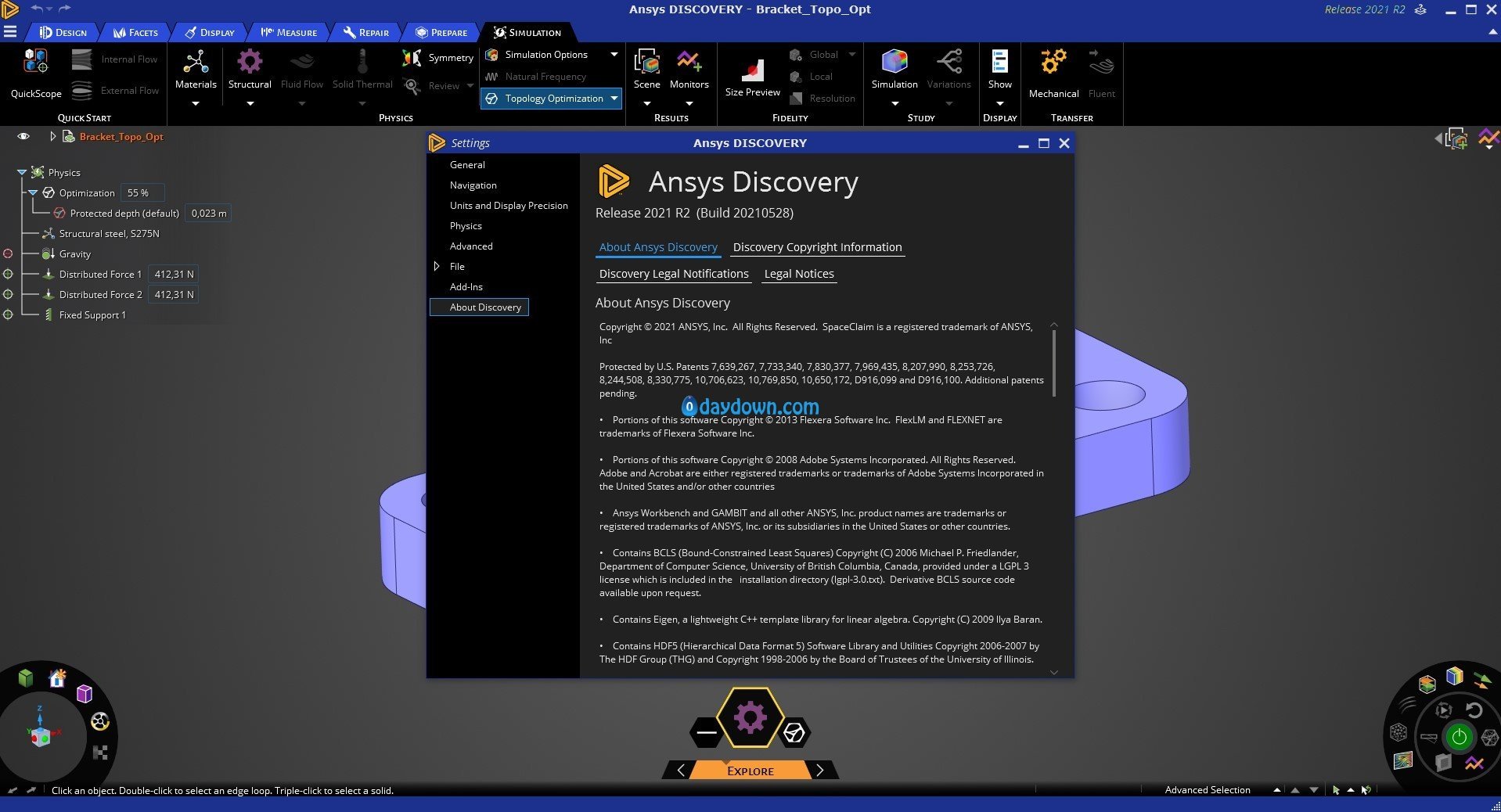Open Discovery Copyright Information link

(817, 247)
